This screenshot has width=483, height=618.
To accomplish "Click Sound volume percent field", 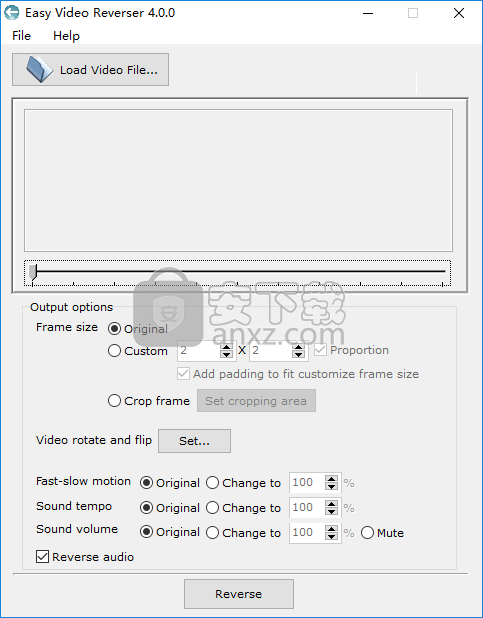I will [307, 533].
